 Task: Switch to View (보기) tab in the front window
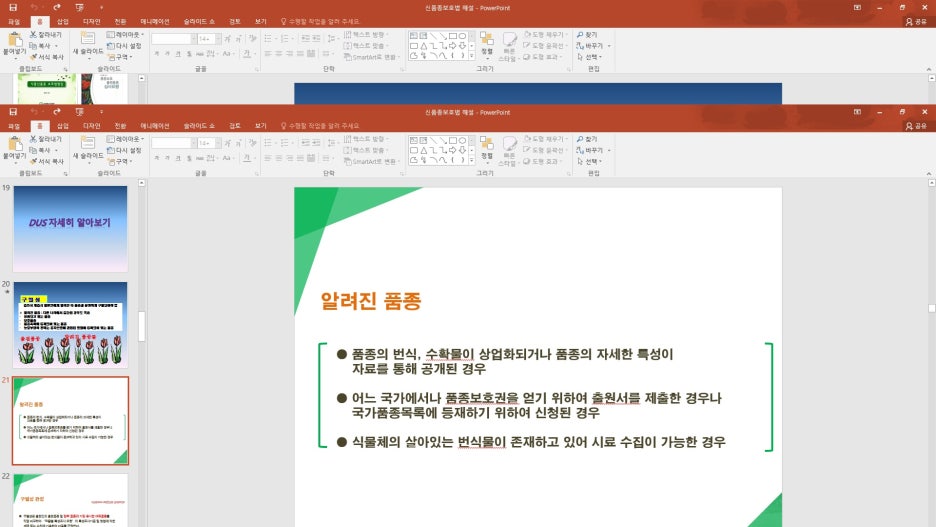click(x=261, y=126)
